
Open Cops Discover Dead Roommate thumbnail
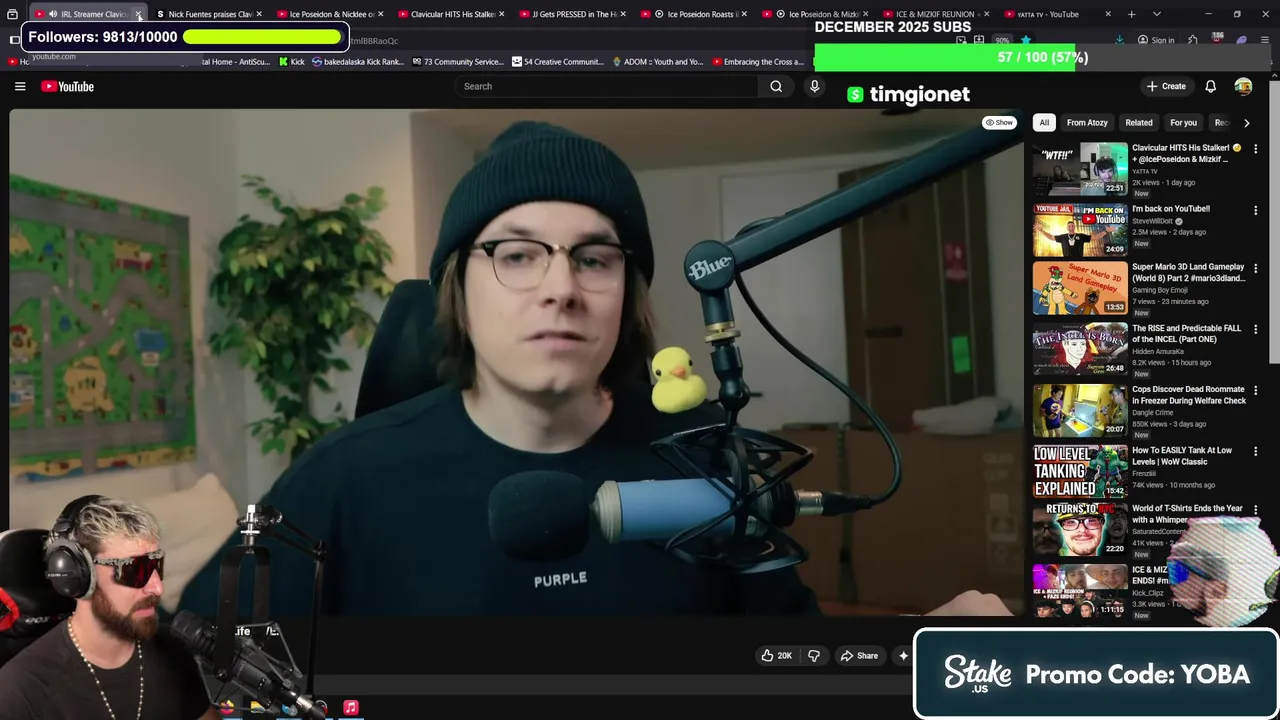1080,410
